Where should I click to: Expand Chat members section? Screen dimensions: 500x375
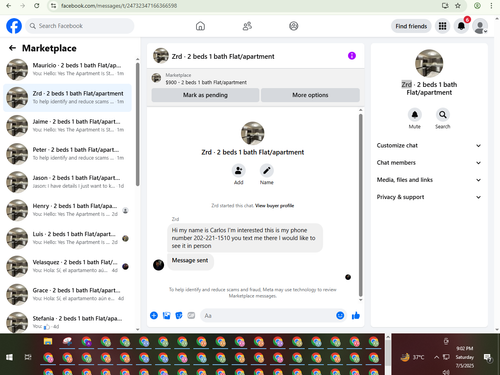point(429,163)
